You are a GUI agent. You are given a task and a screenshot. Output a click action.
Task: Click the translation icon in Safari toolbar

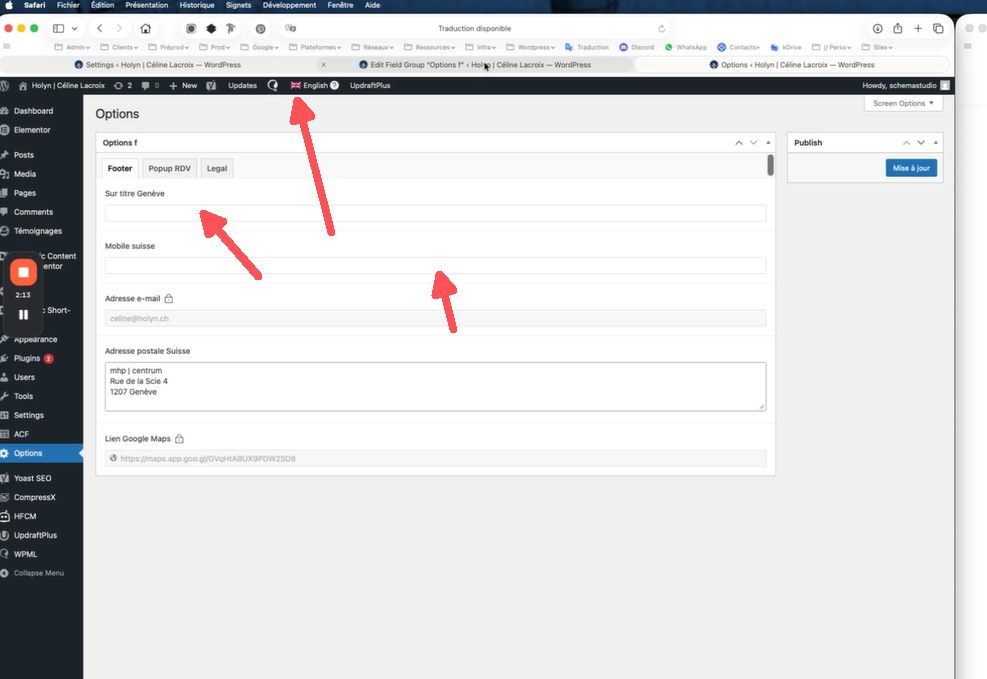290,28
